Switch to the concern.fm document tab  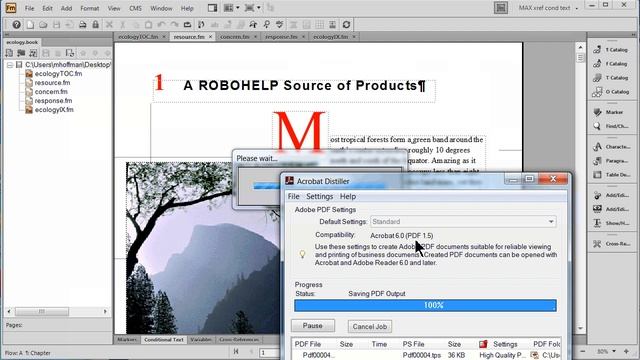pos(235,37)
